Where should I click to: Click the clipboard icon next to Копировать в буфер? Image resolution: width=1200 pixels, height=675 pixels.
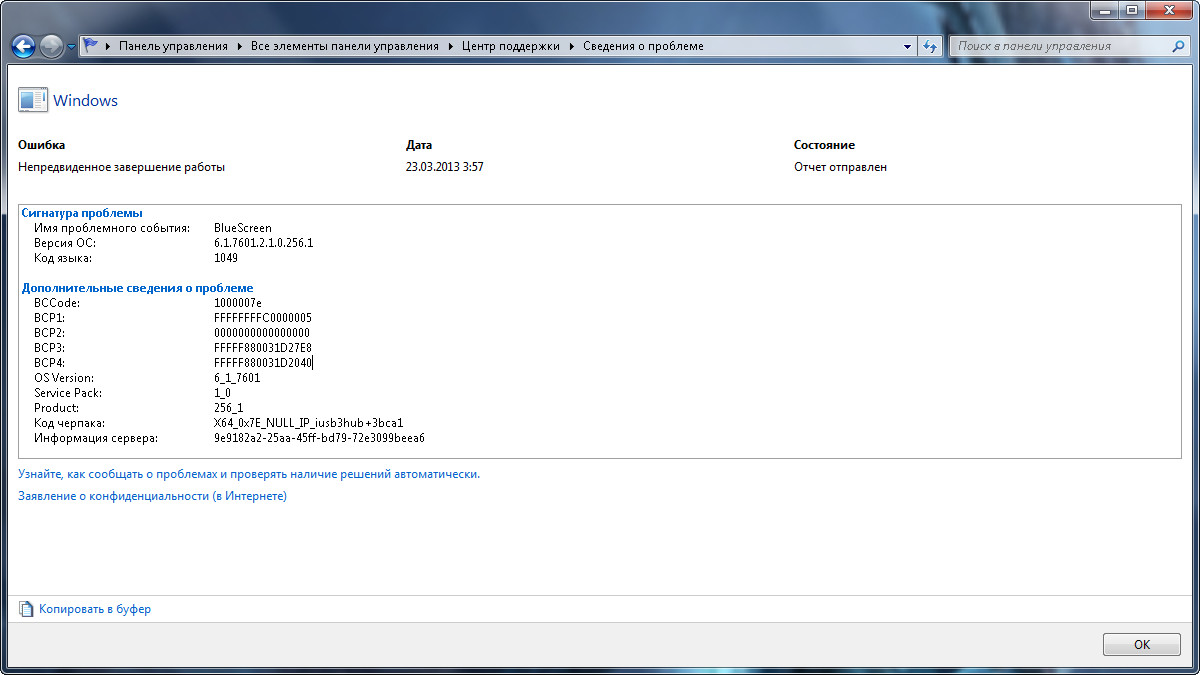point(26,609)
